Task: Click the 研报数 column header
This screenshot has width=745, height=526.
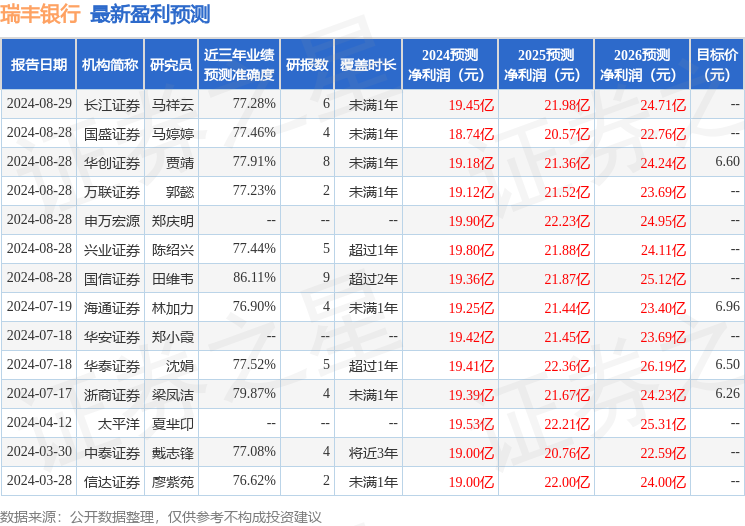Action: 307,65
